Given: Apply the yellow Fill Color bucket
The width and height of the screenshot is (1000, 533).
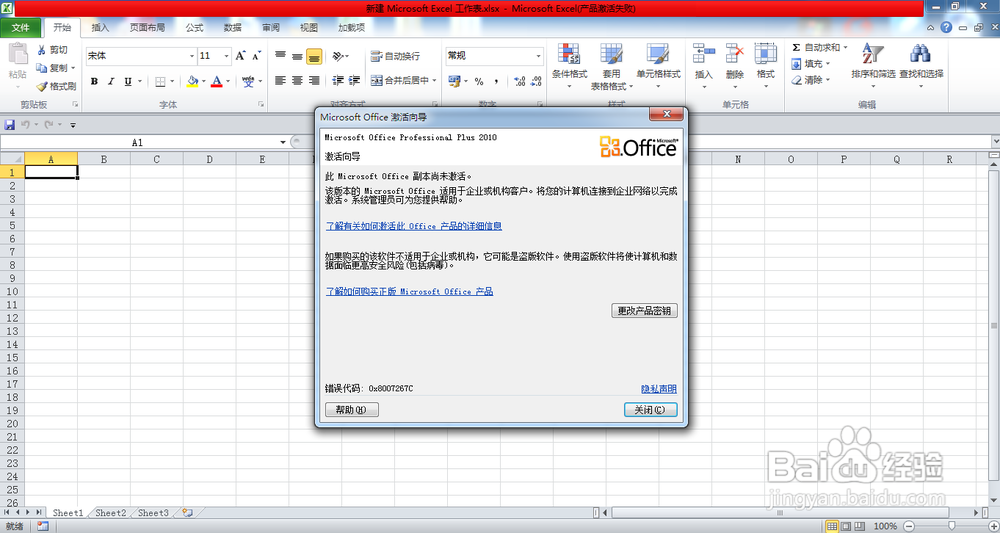Looking at the screenshot, I should pyautogui.click(x=192, y=81).
